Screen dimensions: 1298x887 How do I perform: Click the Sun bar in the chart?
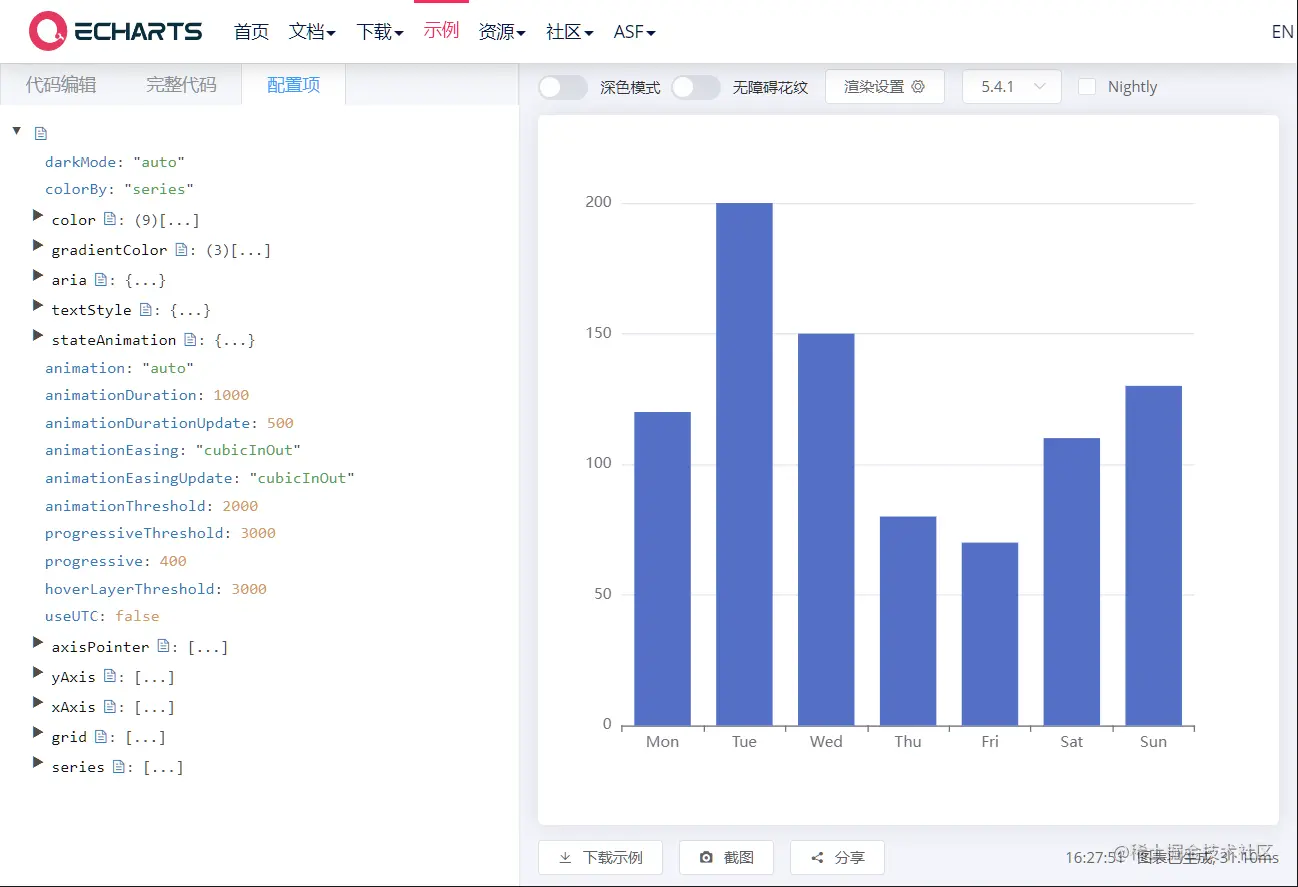1153,555
